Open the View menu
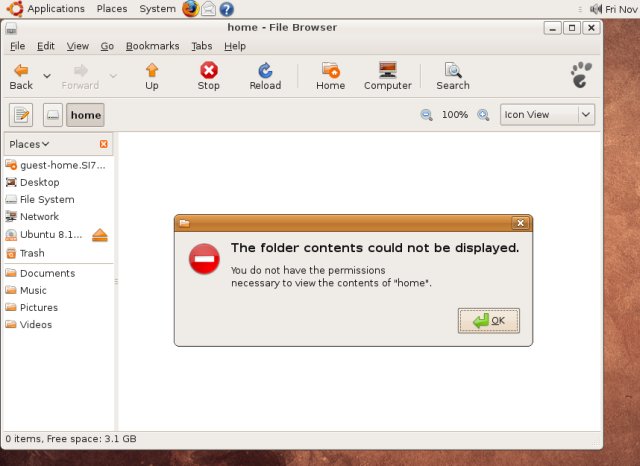 [78, 46]
